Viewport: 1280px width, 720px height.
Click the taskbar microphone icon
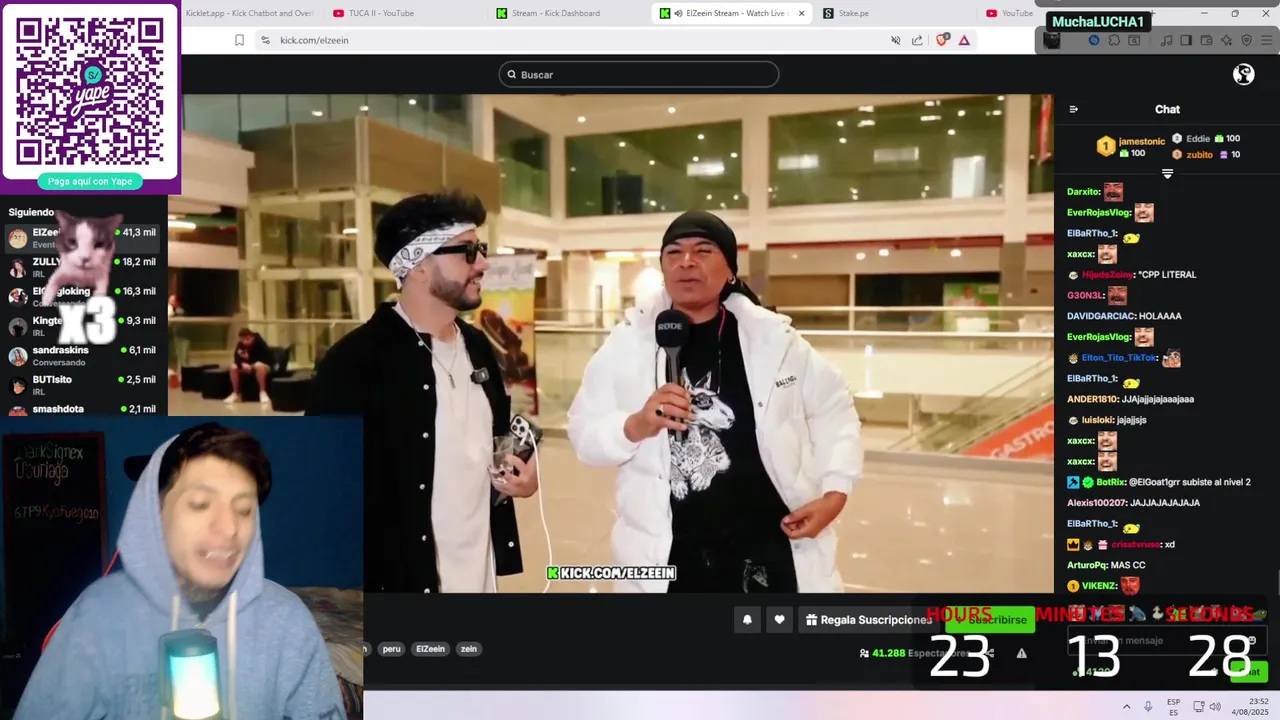pyautogui.click(x=1148, y=706)
